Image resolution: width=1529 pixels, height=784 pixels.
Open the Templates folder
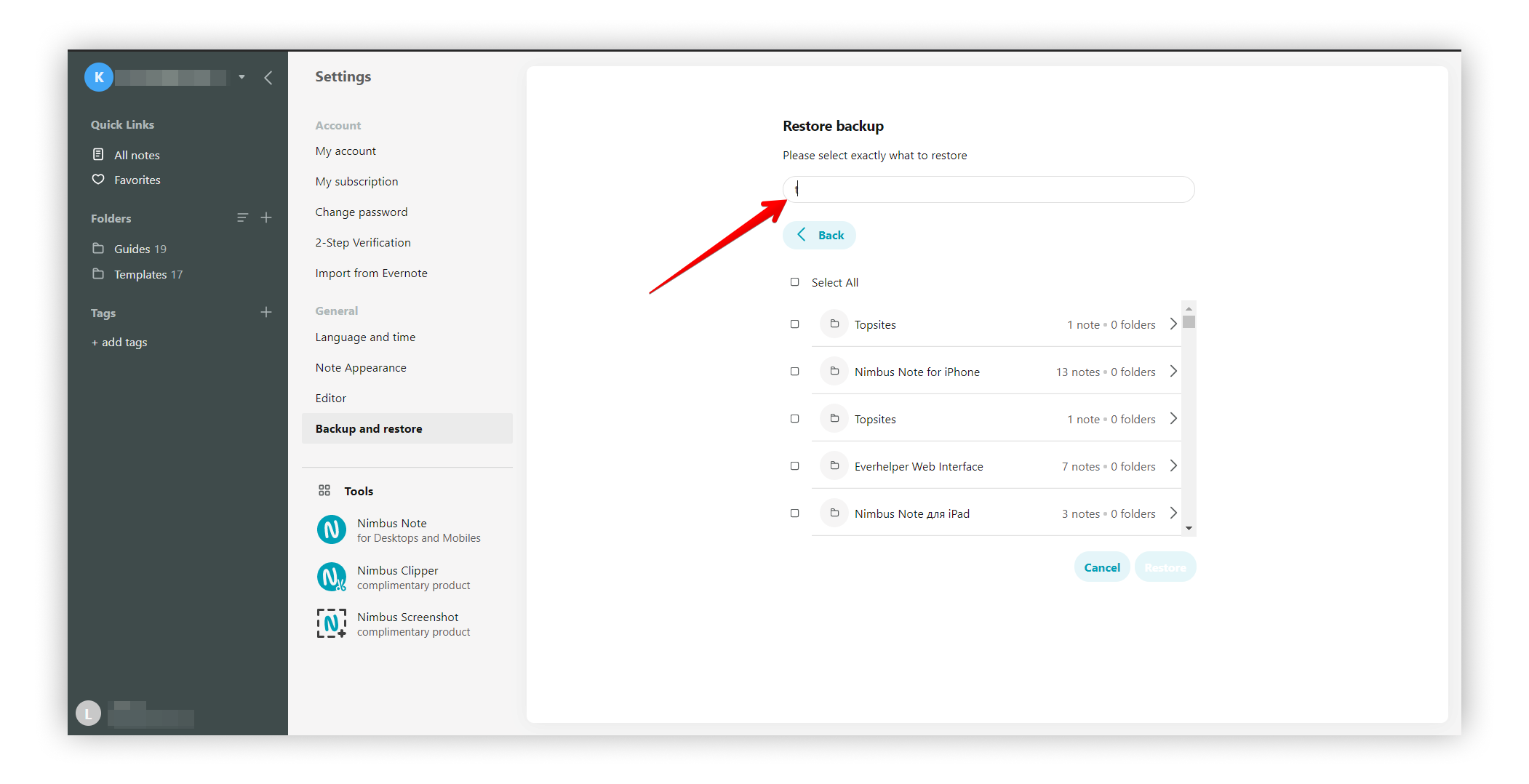point(148,274)
